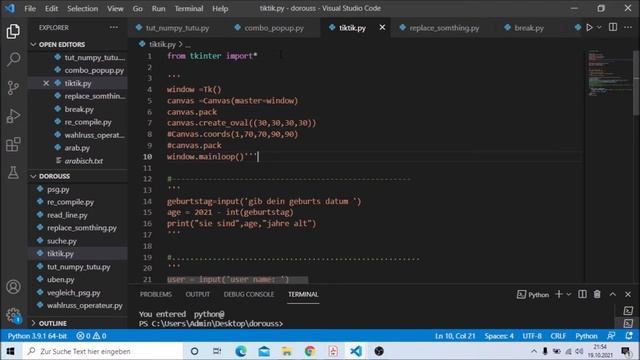Open editor More Actions ellipsis
Viewport: 640px width, 360px height.
point(628,27)
